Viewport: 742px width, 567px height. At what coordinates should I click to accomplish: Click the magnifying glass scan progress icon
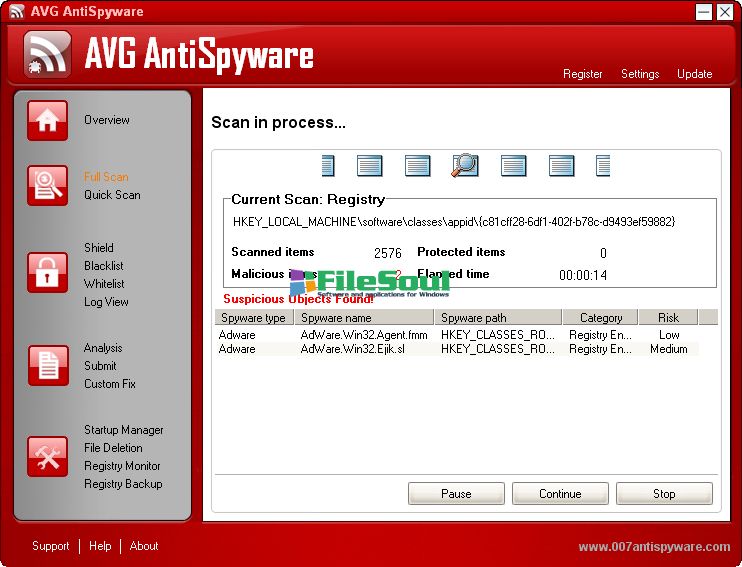[x=464, y=166]
